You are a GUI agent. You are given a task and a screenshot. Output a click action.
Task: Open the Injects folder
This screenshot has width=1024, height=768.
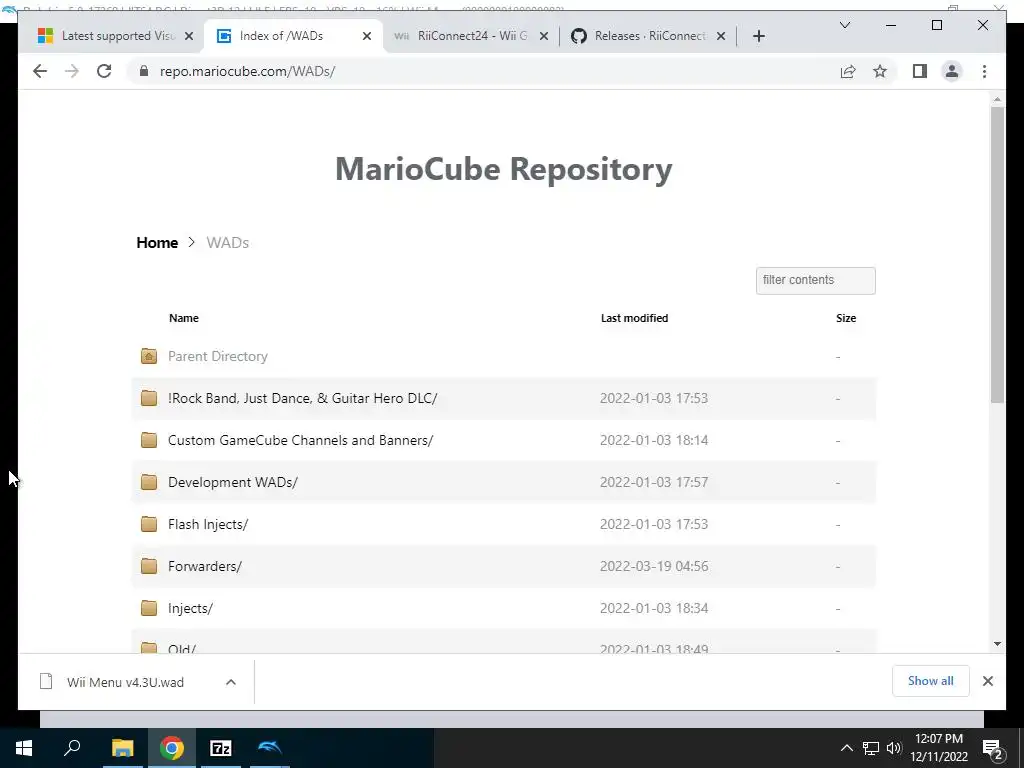[x=190, y=608]
